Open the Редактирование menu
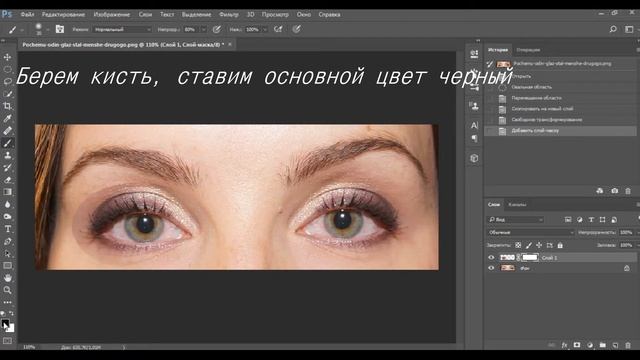 coord(63,14)
